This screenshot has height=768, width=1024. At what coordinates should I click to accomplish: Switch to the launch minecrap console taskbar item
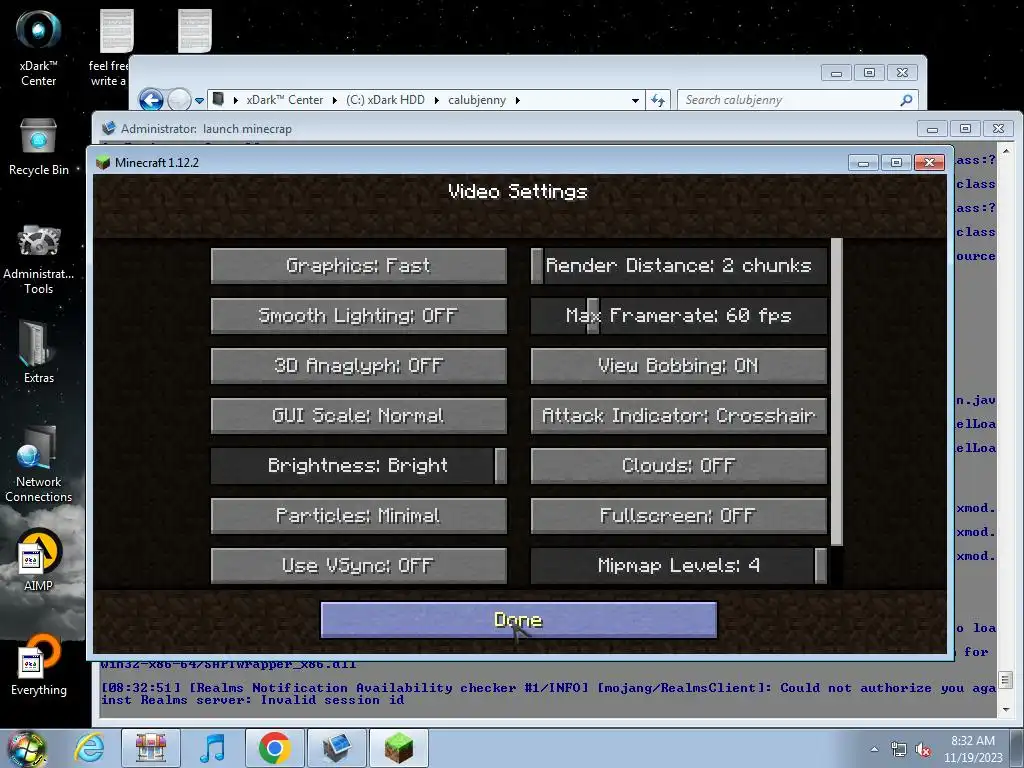click(x=336, y=748)
